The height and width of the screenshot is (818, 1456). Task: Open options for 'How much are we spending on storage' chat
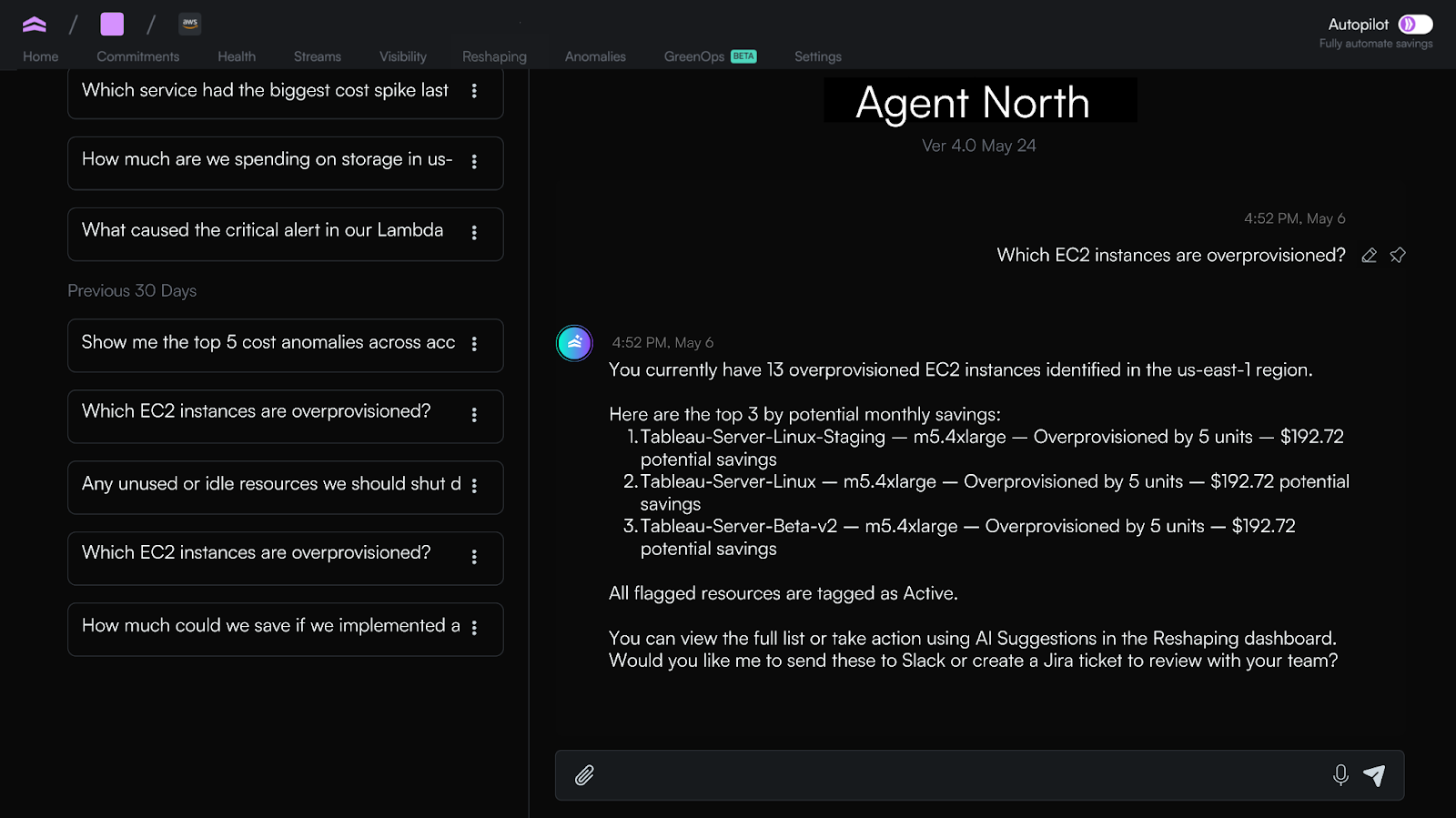(x=474, y=162)
